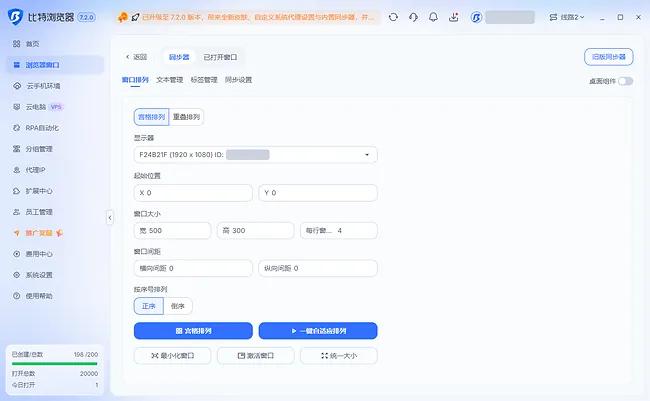Focus the 纵向间距 vertical spacing field
This screenshot has height=401, width=650.
tap(318, 268)
